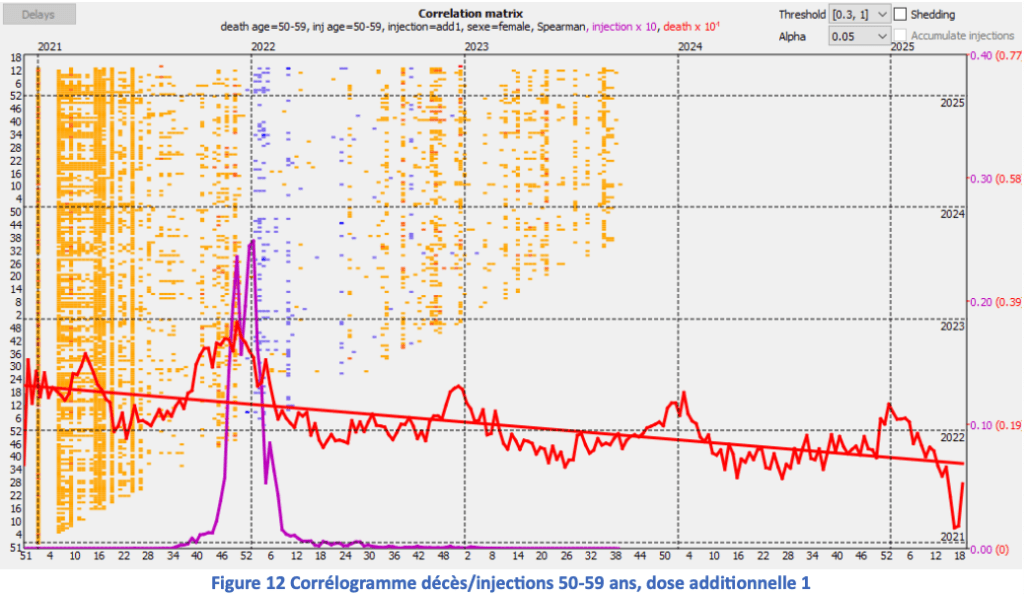
Task: Open the Threshold dropdown
Action: click(x=858, y=15)
